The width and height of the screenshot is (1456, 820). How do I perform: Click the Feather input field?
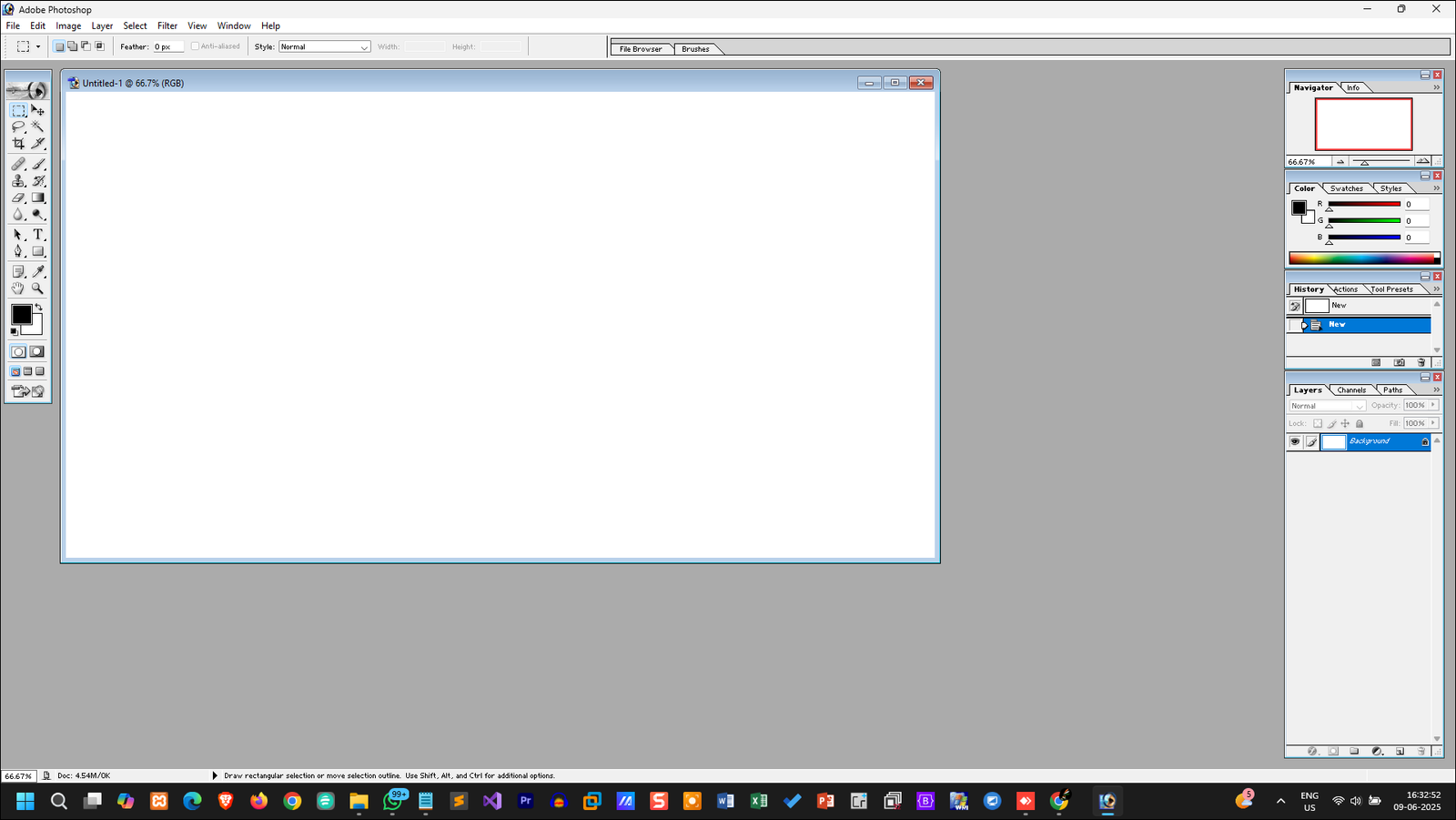(168, 46)
